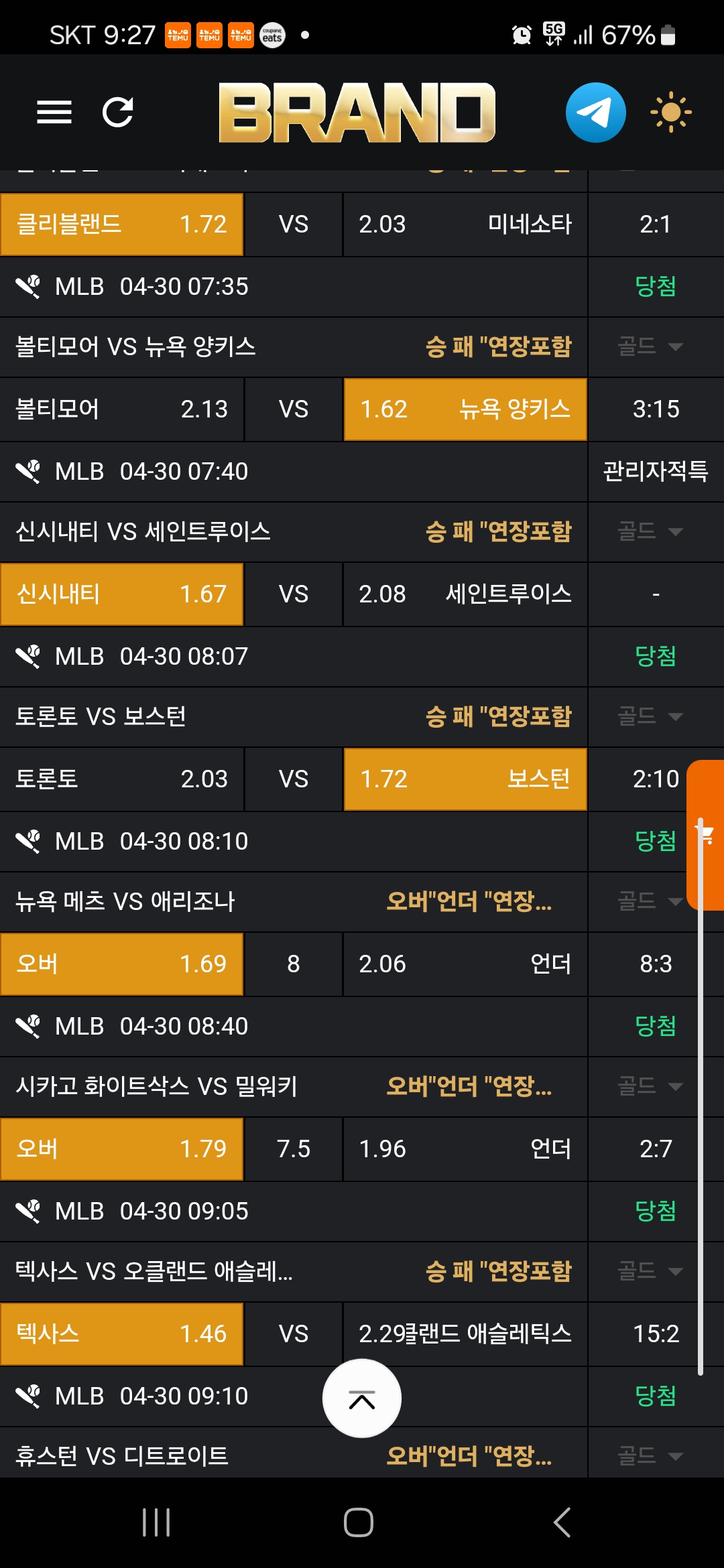Expand the 골드 dropdown for 토론토 VS 보스턴
Image resolution: width=724 pixels, height=1568 pixels.
coord(649,716)
